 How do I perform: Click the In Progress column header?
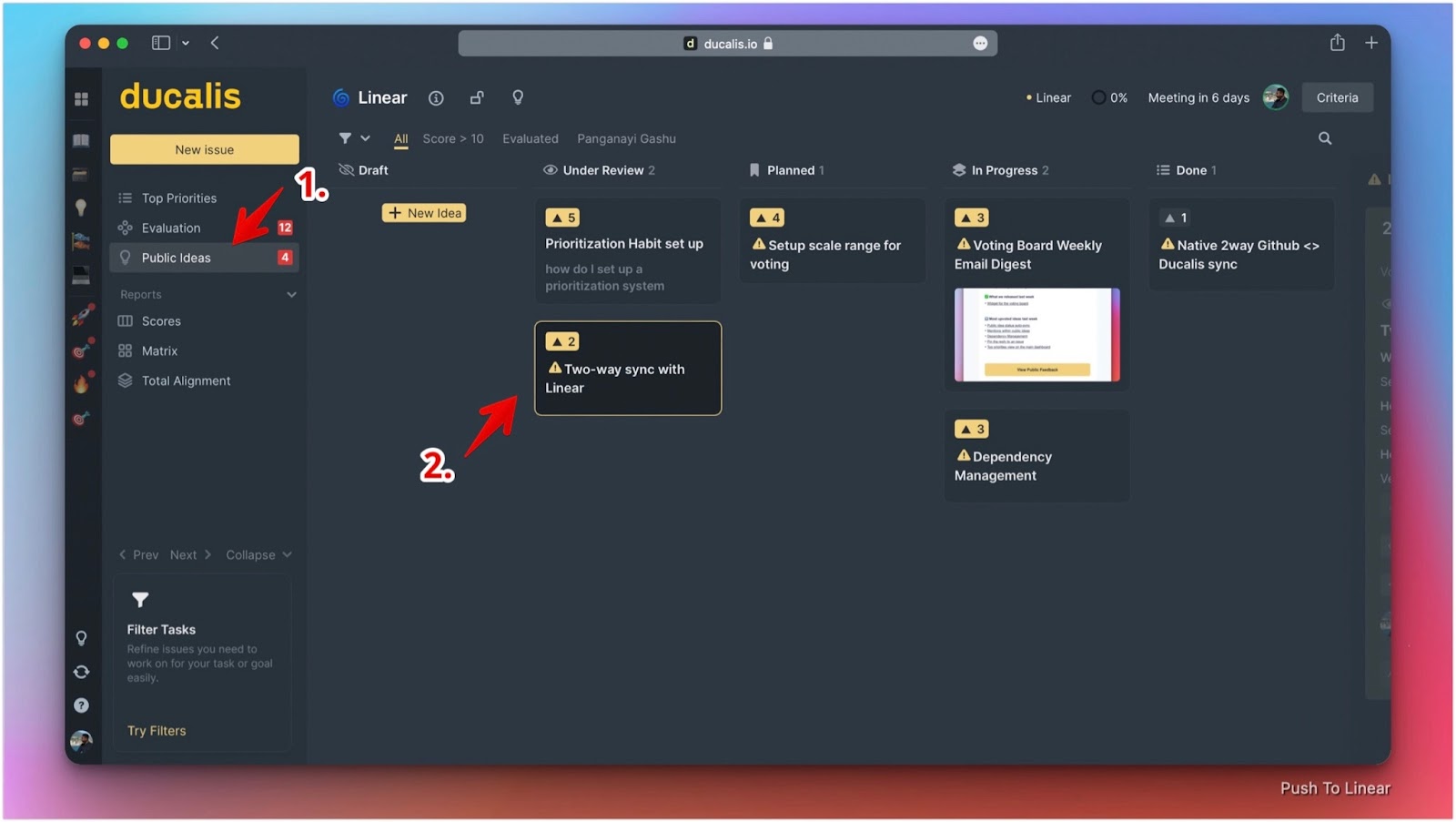coord(1000,170)
